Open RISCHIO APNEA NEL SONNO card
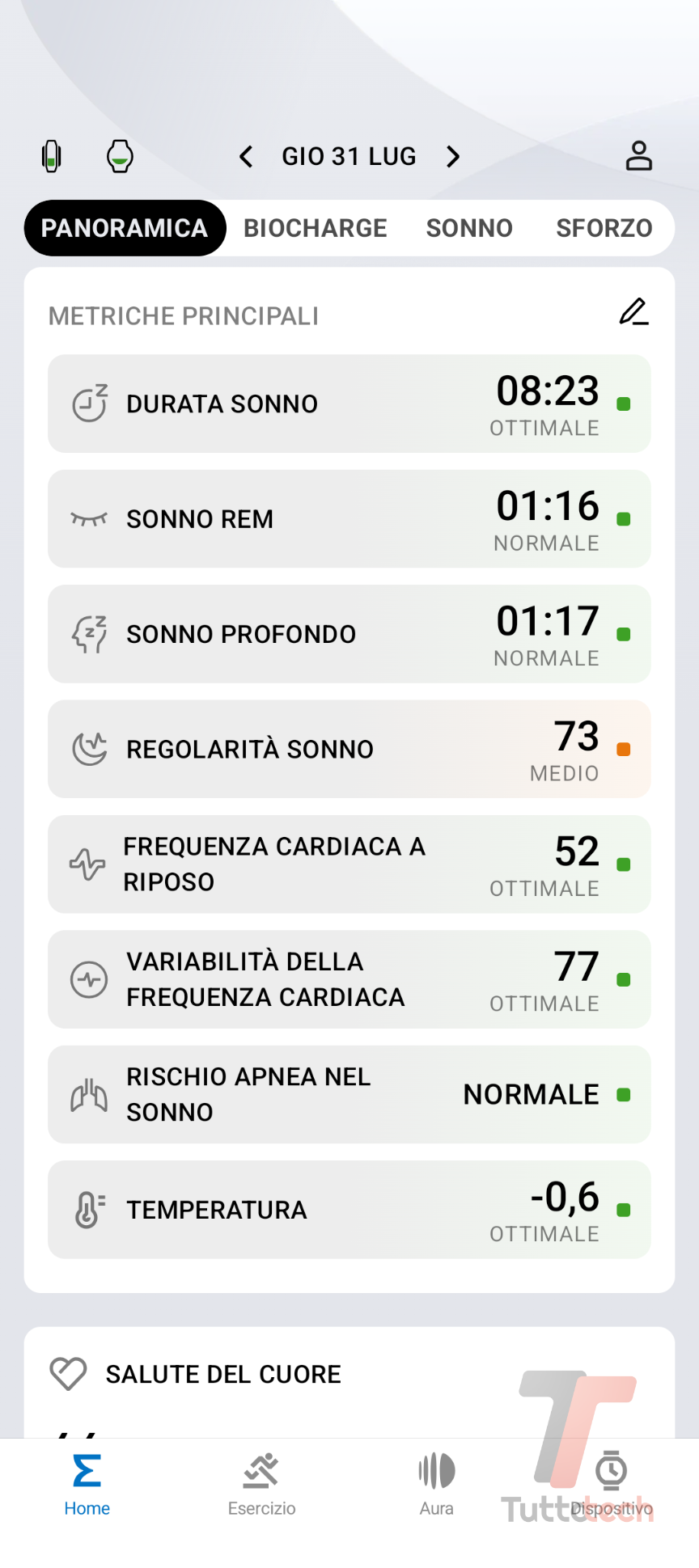The width and height of the screenshot is (699, 1568). click(349, 1094)
